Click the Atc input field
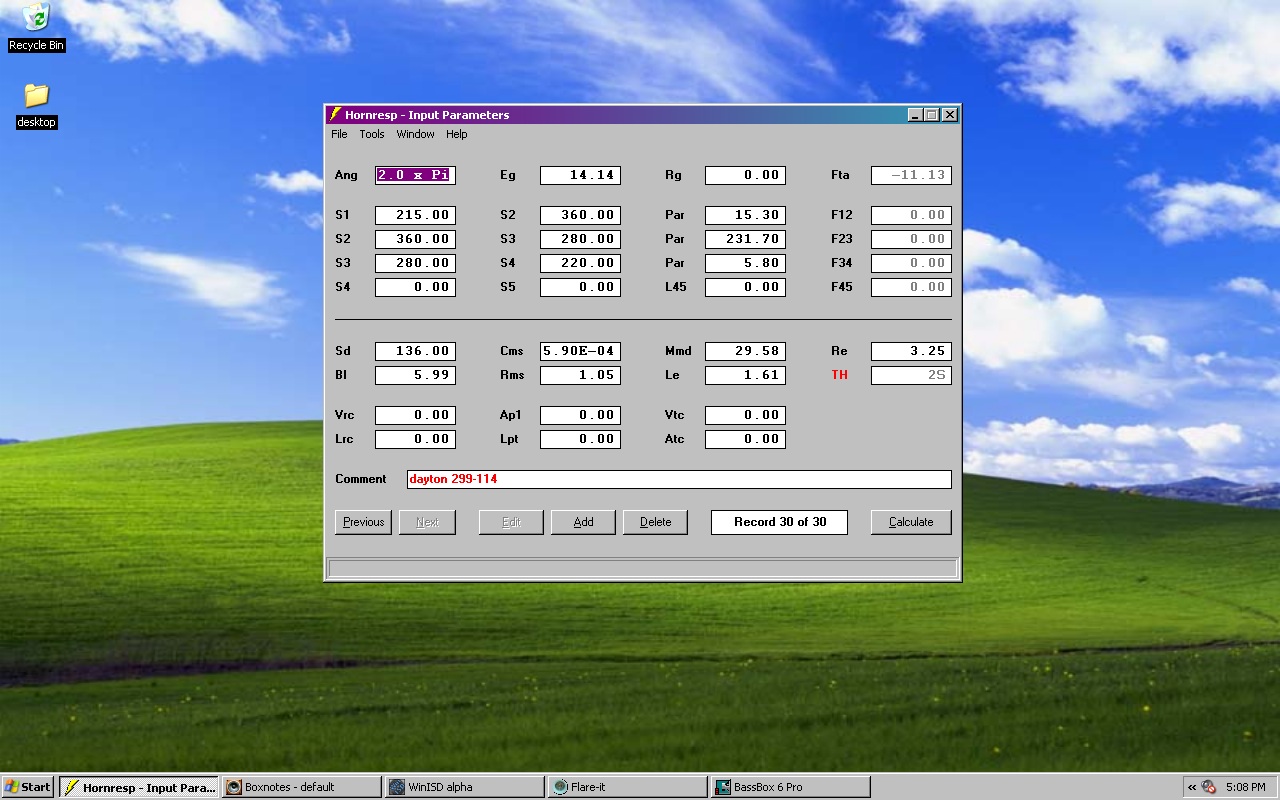The height and width of the screenshot is (800, 1280). 745,439
